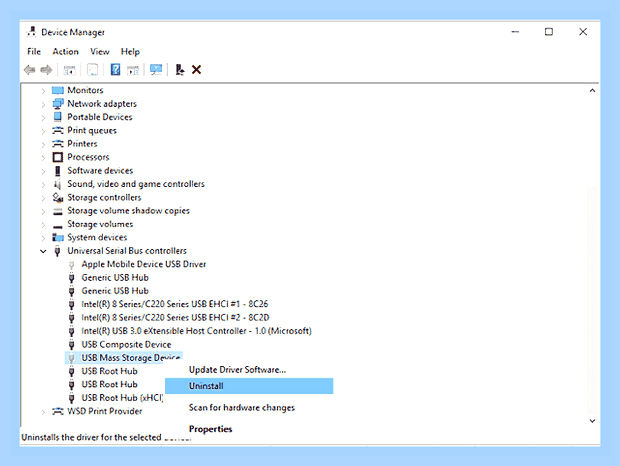This screenshot has height=466, width=620.
Task: Click the Storage volumes category icon
Action: 58,226
